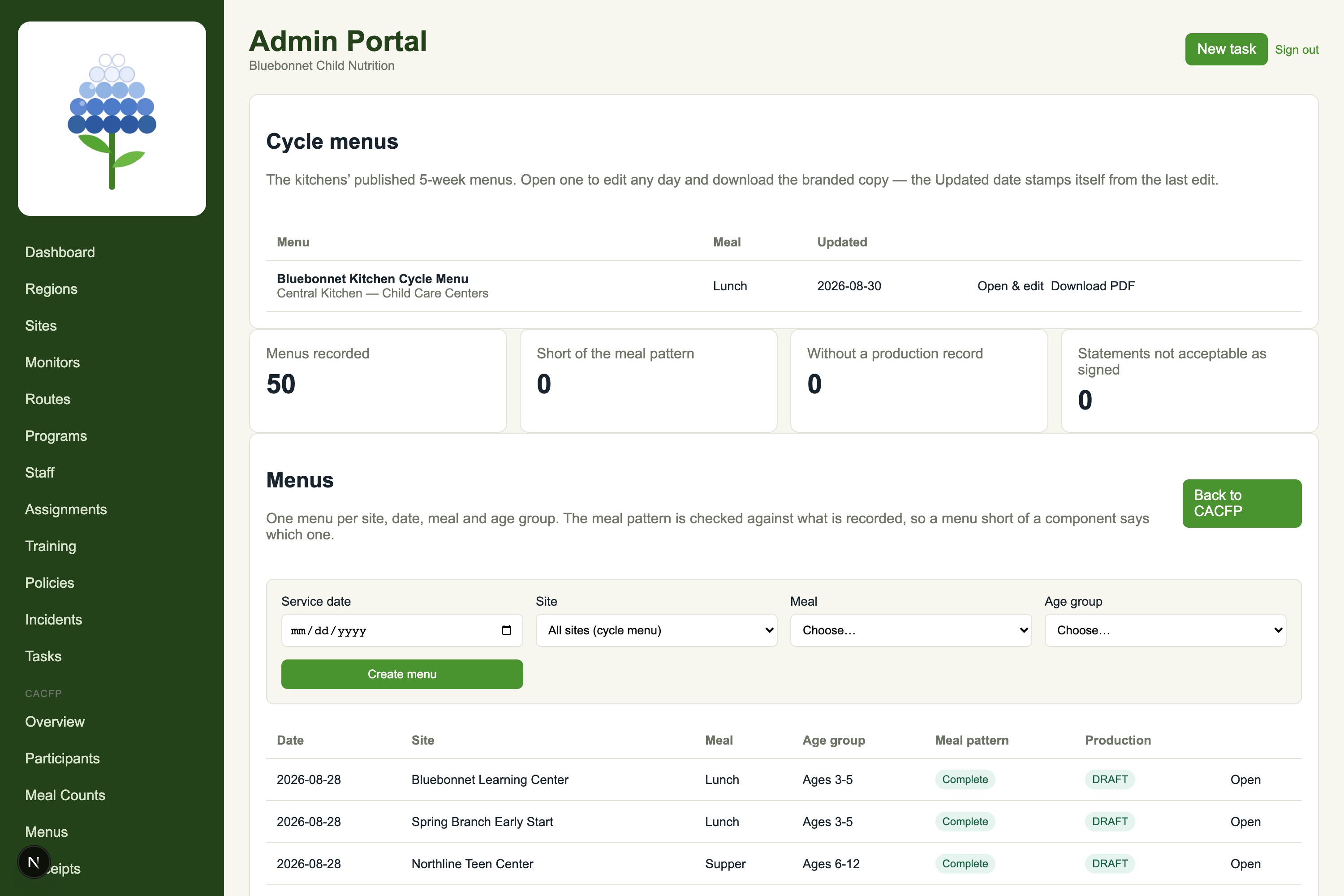Open the Staff page
The width and height of the screenshot is (1344, 896).
[40, 473]
